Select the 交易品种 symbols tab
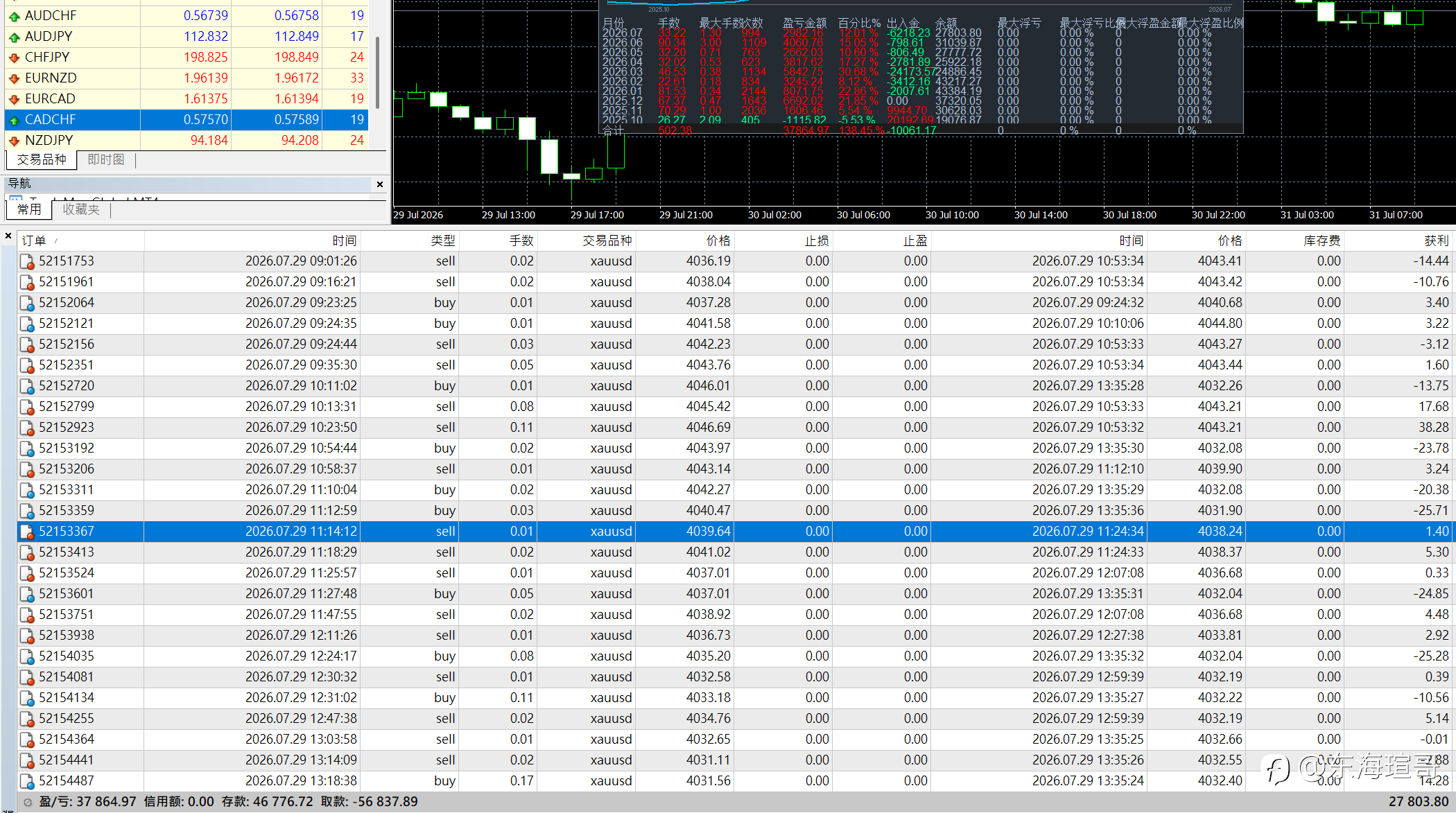Screen dimensions: 1456x813 42,160
